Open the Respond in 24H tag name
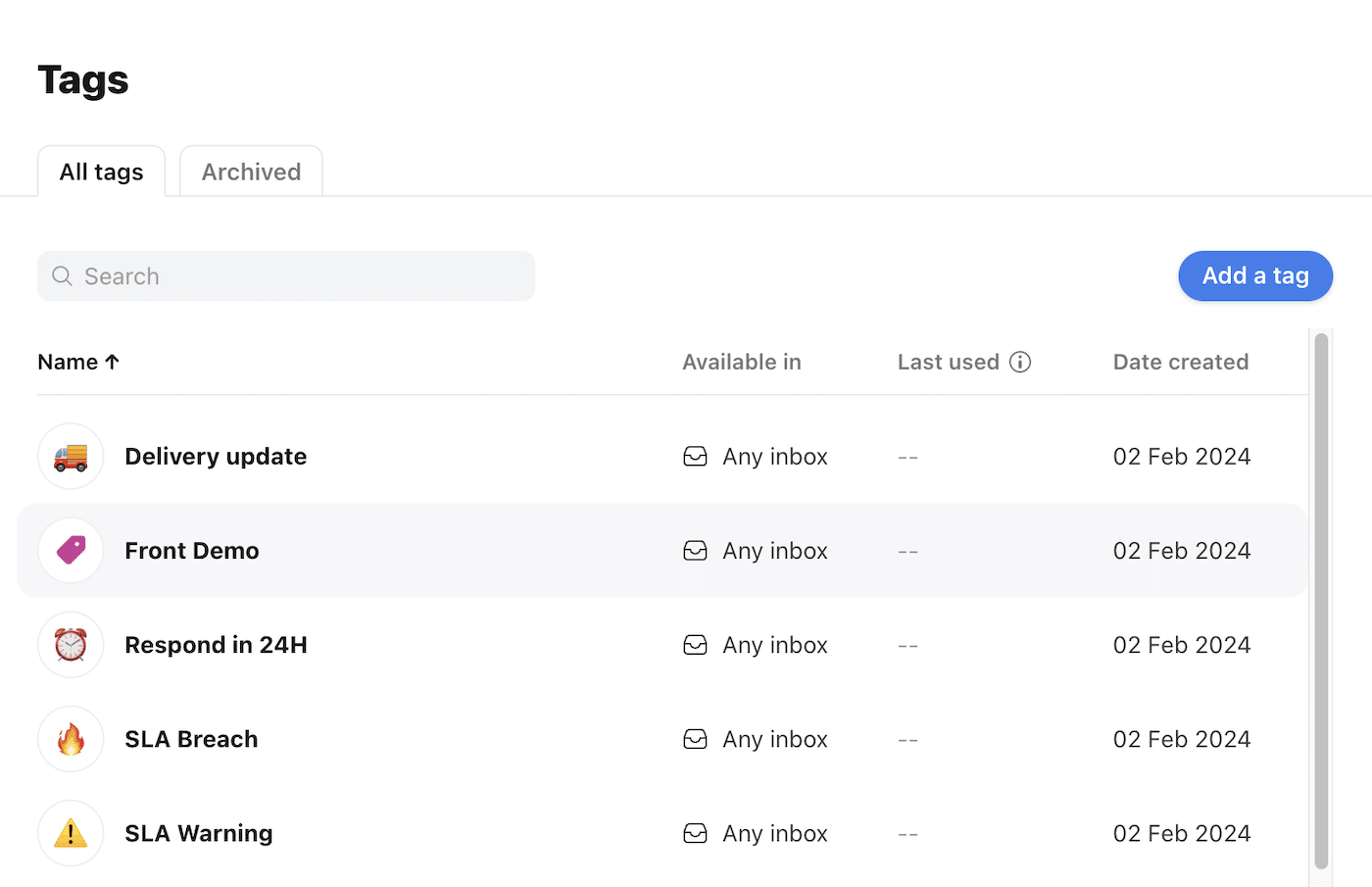 (x=216, y=645)
